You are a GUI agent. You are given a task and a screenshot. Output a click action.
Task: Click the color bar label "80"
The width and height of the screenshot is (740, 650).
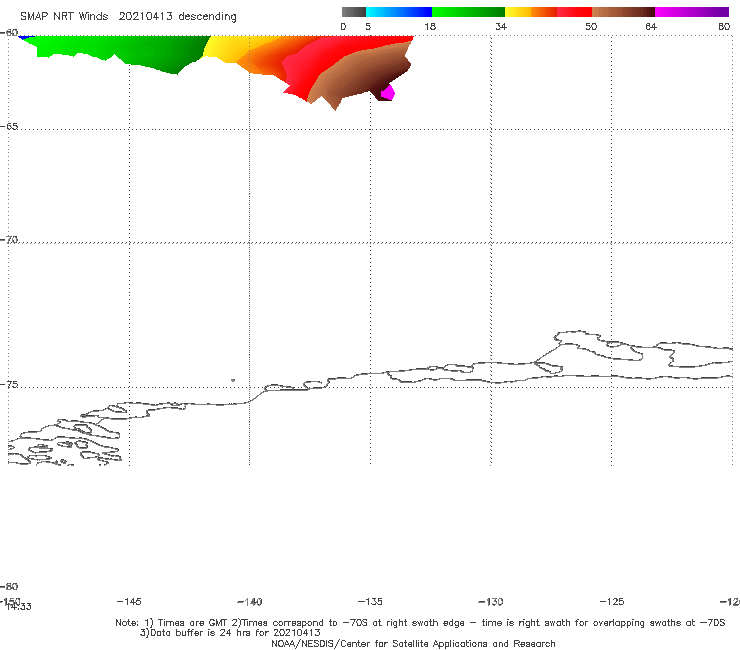point(724,27)
